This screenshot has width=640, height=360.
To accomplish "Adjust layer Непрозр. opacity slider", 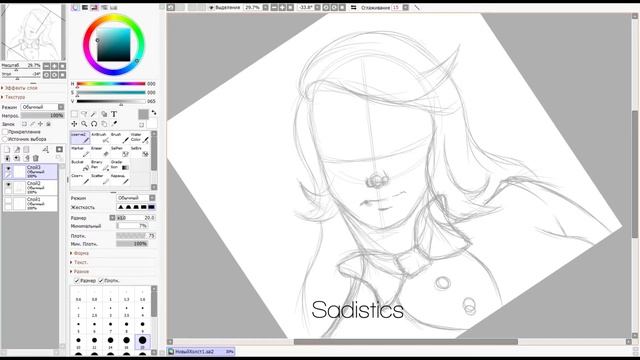I will coord(42,116).
